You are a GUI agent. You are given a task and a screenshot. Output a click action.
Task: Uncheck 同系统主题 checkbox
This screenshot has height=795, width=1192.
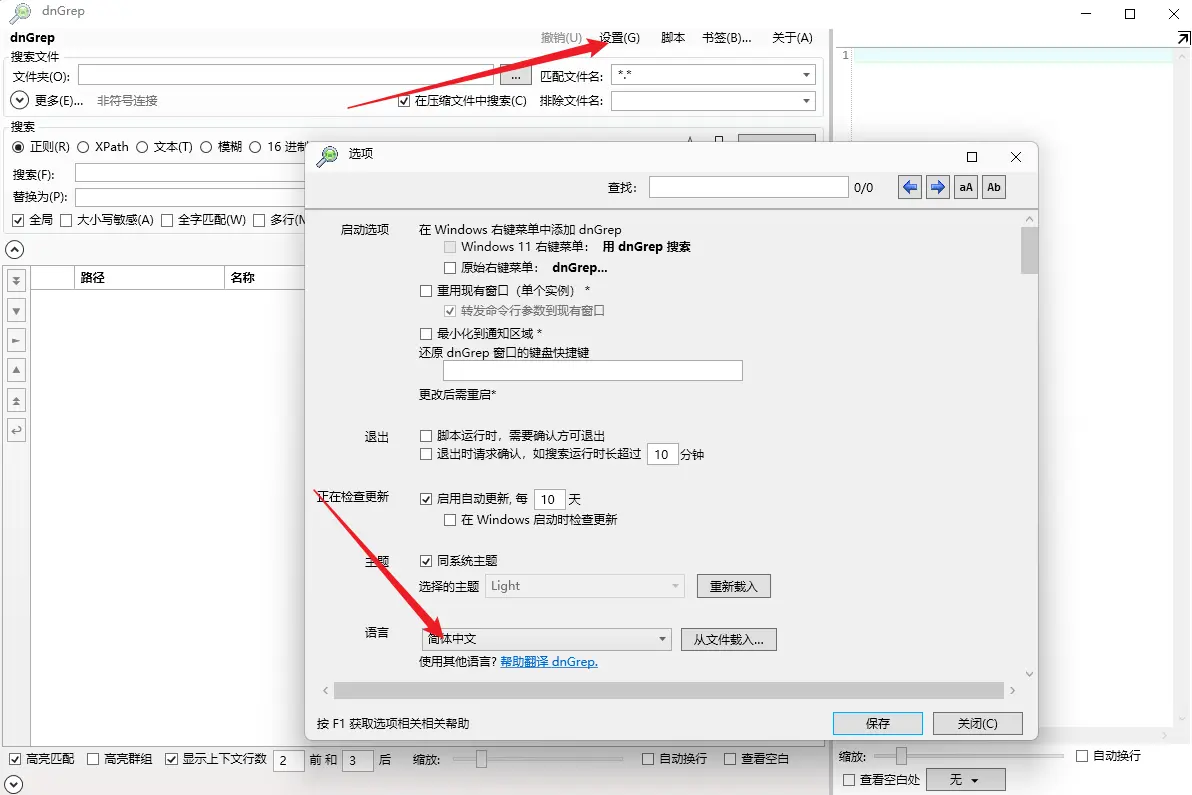click(426, 561)
